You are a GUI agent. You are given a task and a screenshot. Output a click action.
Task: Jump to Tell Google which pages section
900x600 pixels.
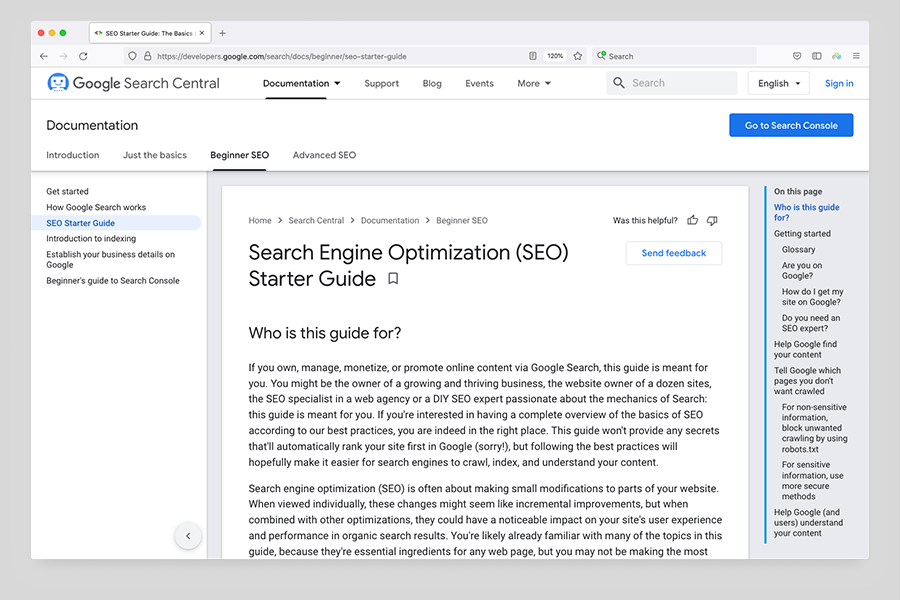tap(807, 381)
